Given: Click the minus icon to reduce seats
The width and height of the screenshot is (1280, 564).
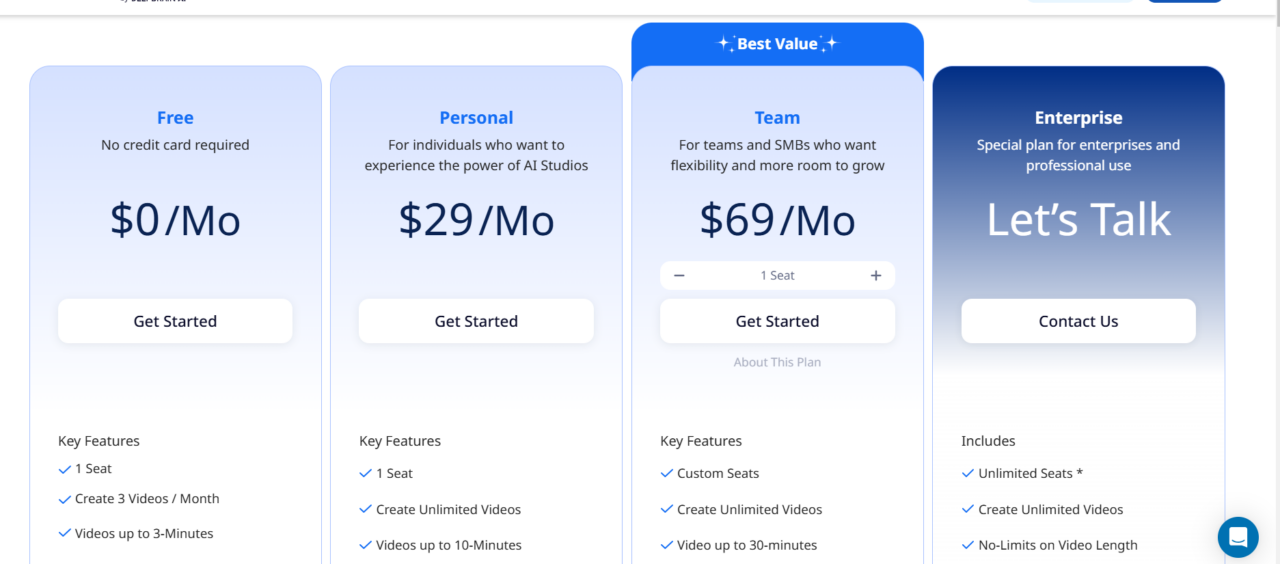Looking at the screenshot, I should click(679, 276).
